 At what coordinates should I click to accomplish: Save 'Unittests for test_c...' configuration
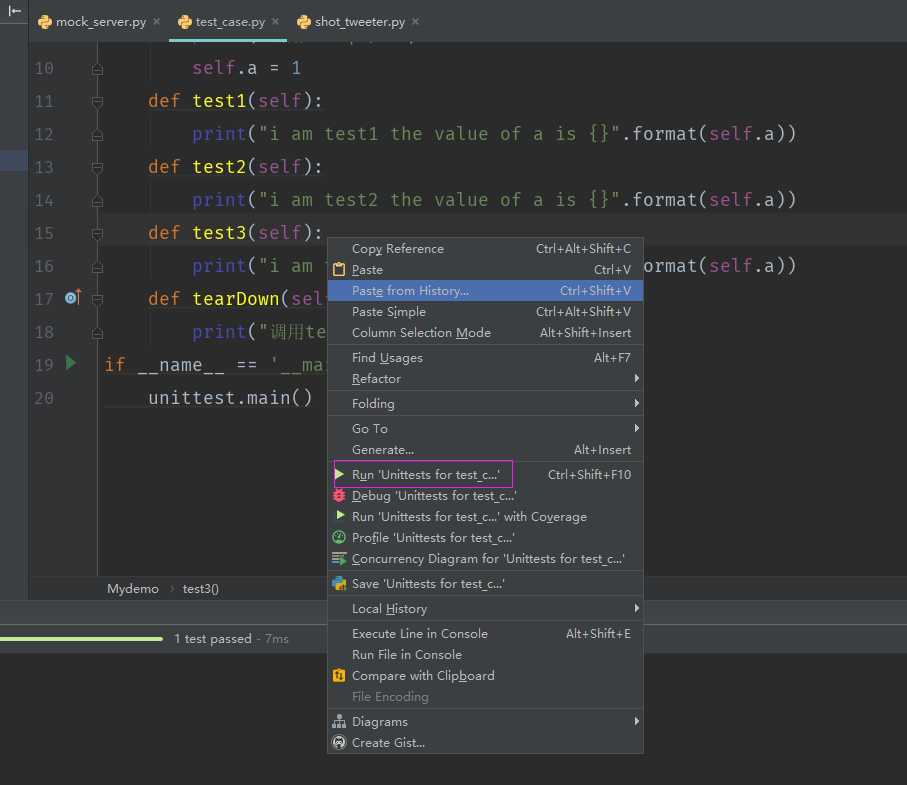[485, 584]
